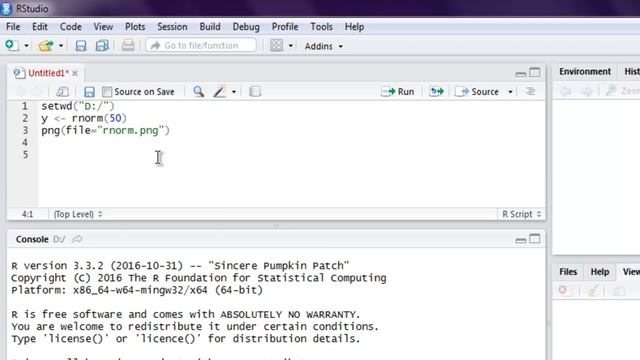The height and width of the screenshot is (360, 640).
Task: Click the Open File folder icon
Action: (46, 46)
